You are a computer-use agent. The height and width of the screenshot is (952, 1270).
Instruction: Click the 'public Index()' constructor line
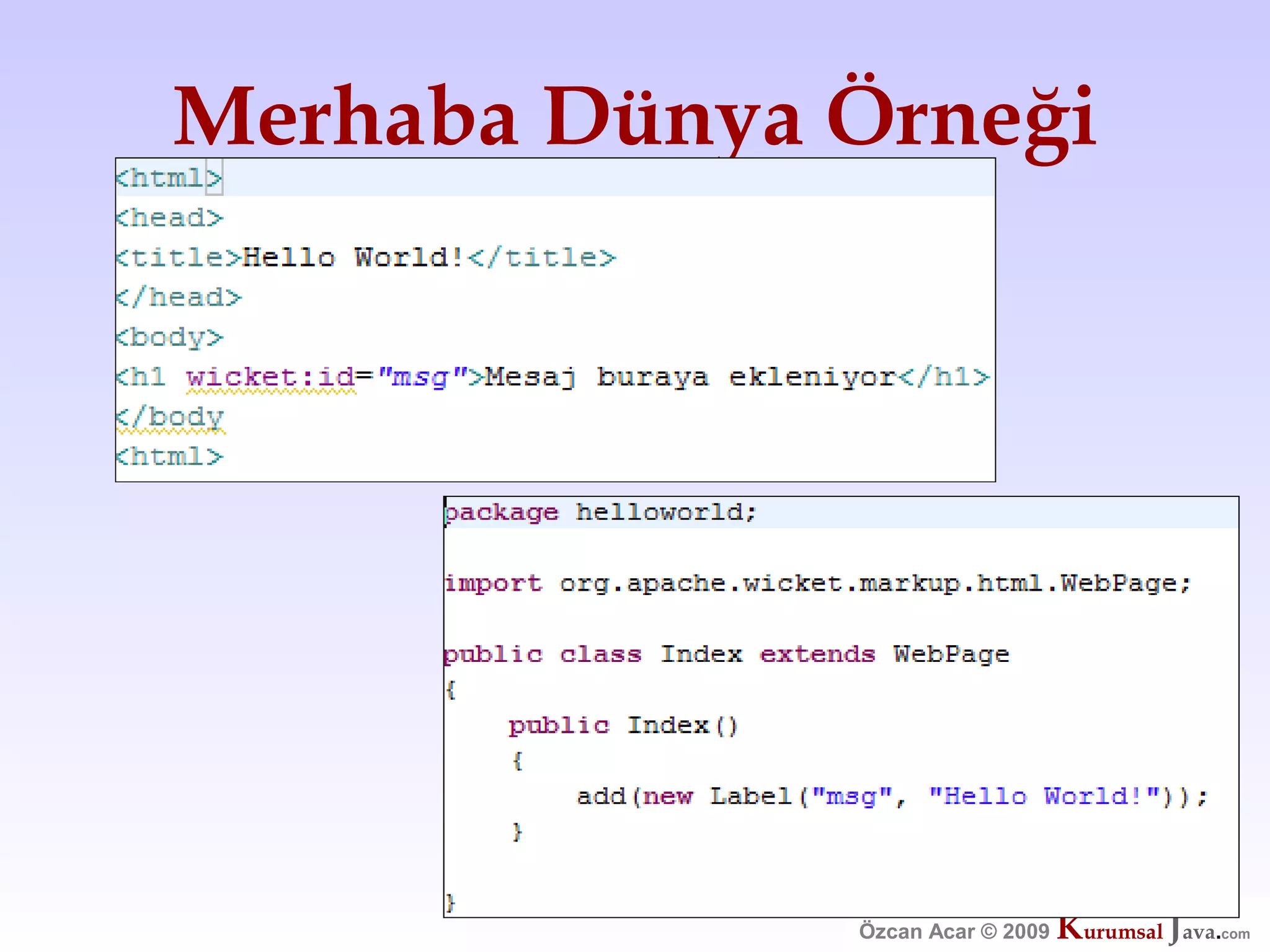[x=623, y=726]
